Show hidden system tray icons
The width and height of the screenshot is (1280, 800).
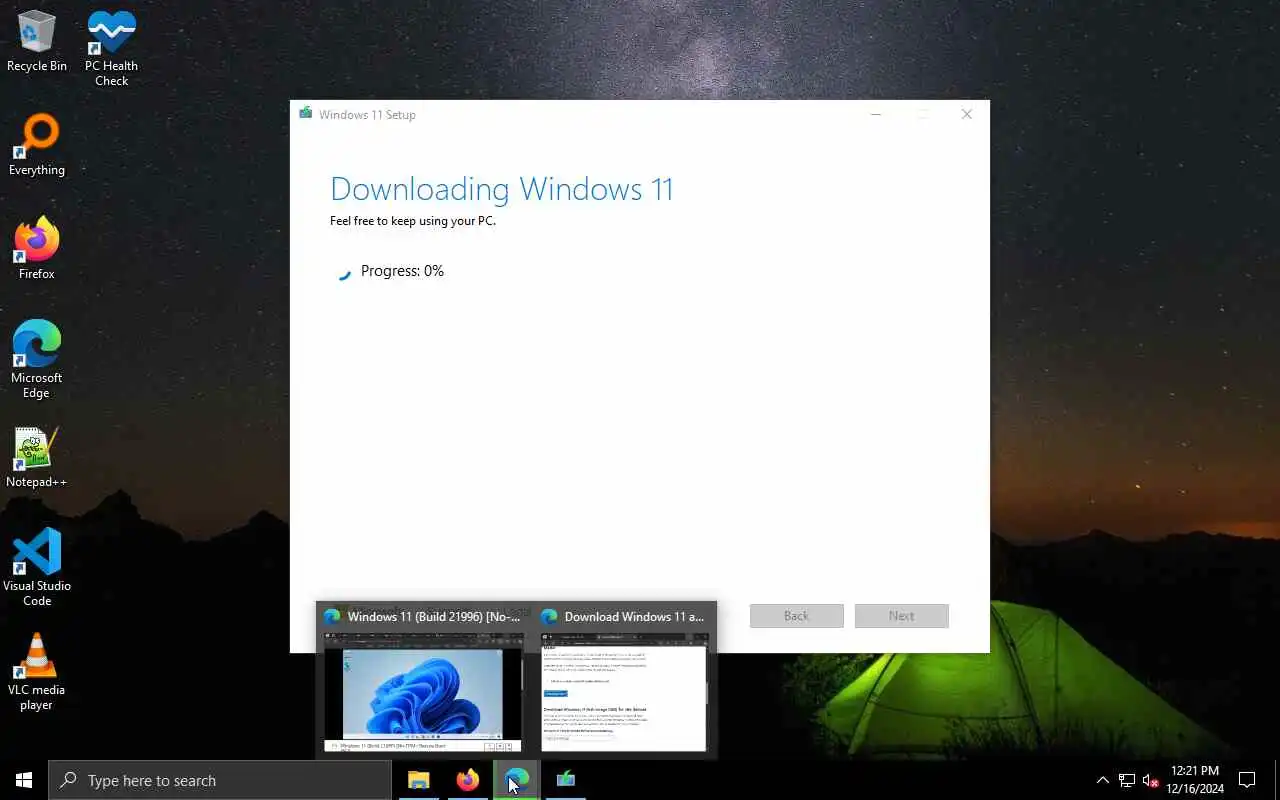pyautogui.click(x=1103, y=780)
